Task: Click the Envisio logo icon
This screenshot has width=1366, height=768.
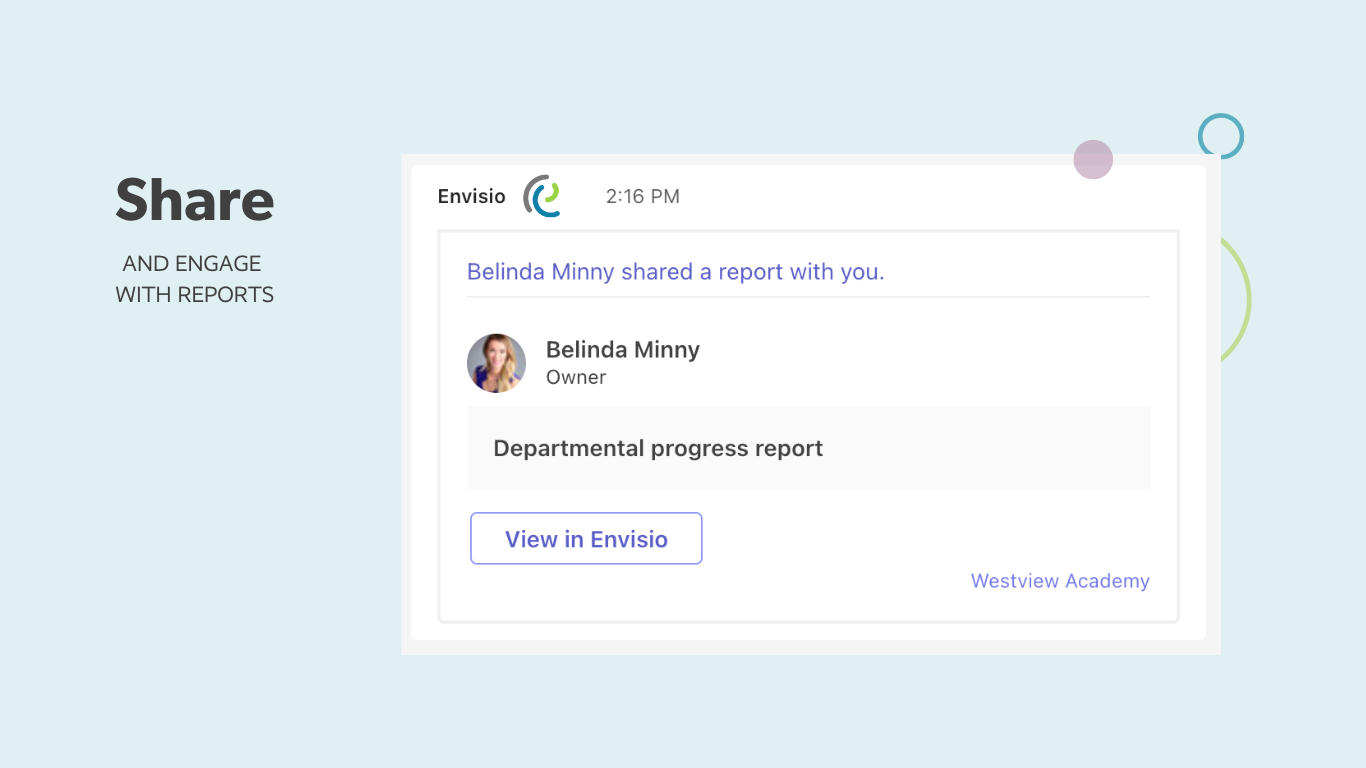Action: [541, 196]
